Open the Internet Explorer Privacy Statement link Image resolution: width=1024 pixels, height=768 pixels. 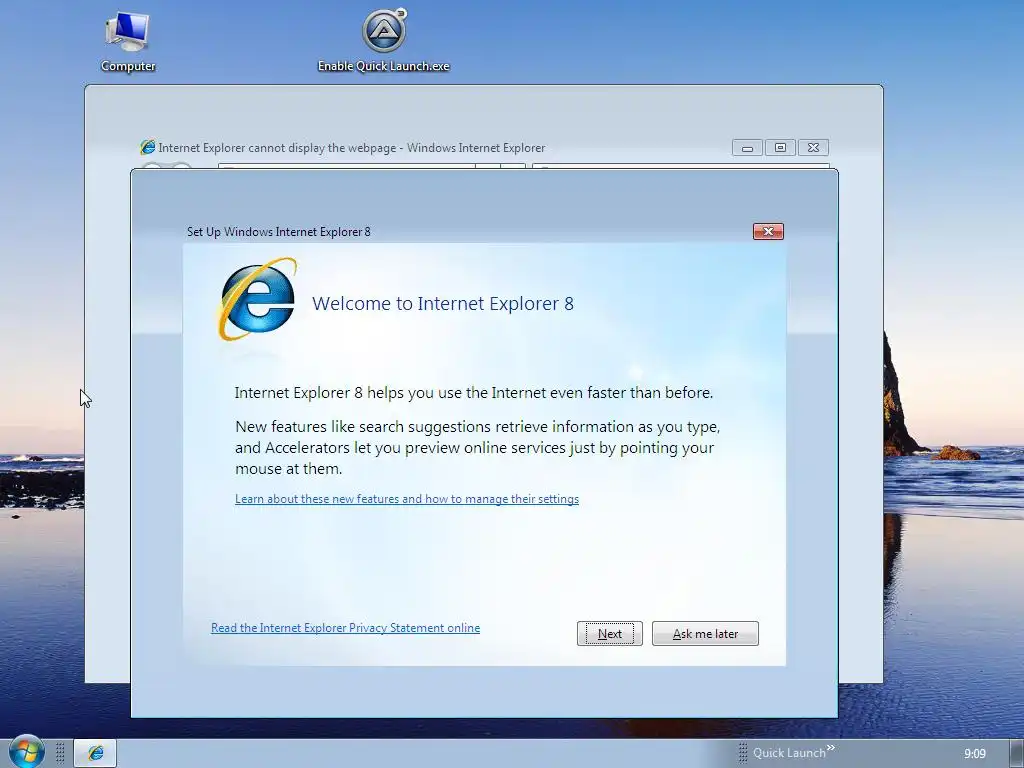345,628
